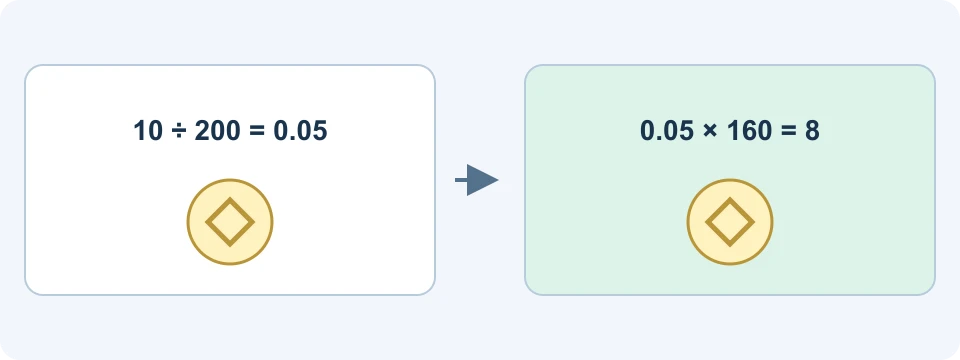Click the result 8 in the green card
This screenshot has width=960, height=360.
pos(812,132)
